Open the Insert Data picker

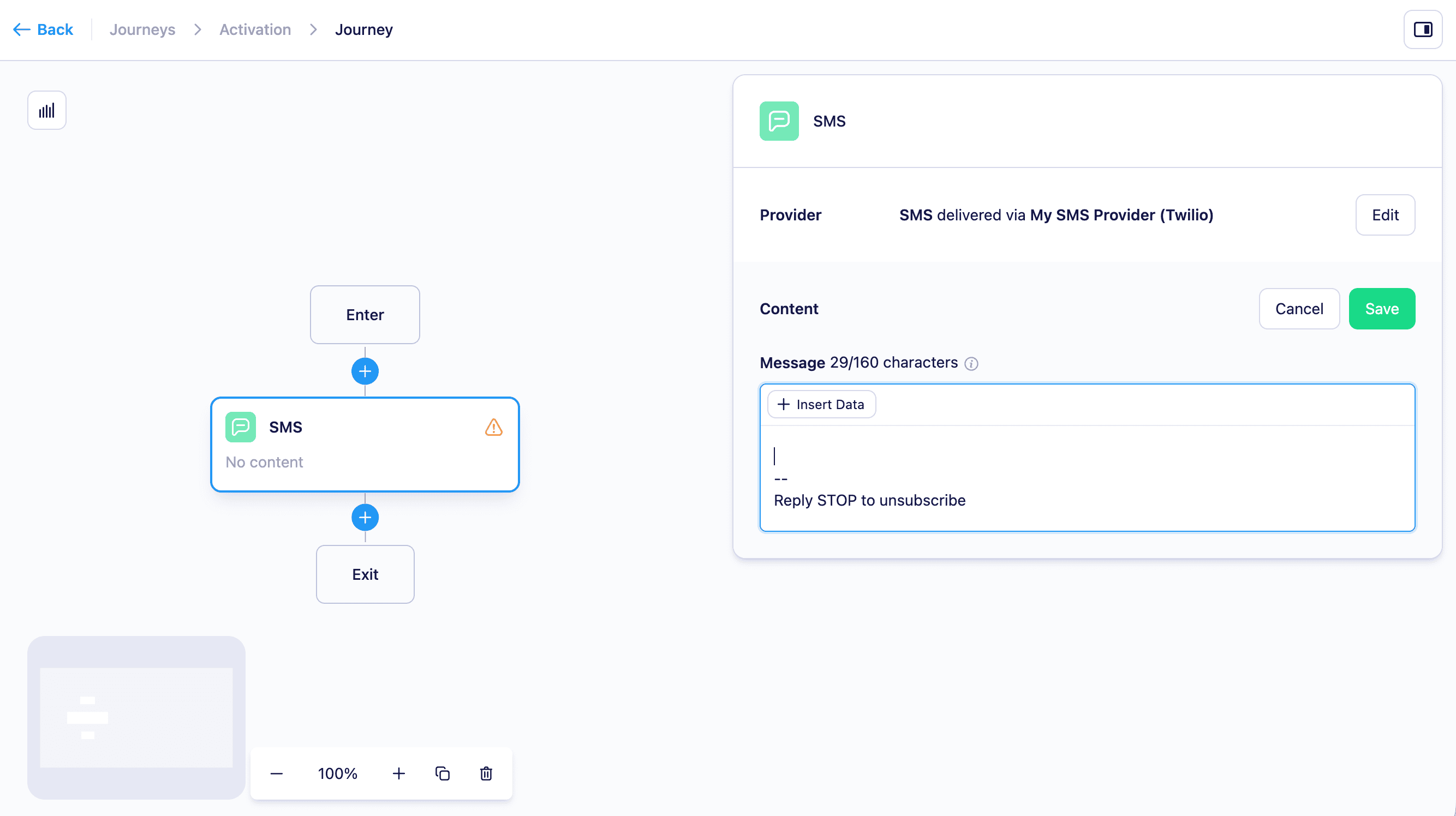[x=821, y=404]
